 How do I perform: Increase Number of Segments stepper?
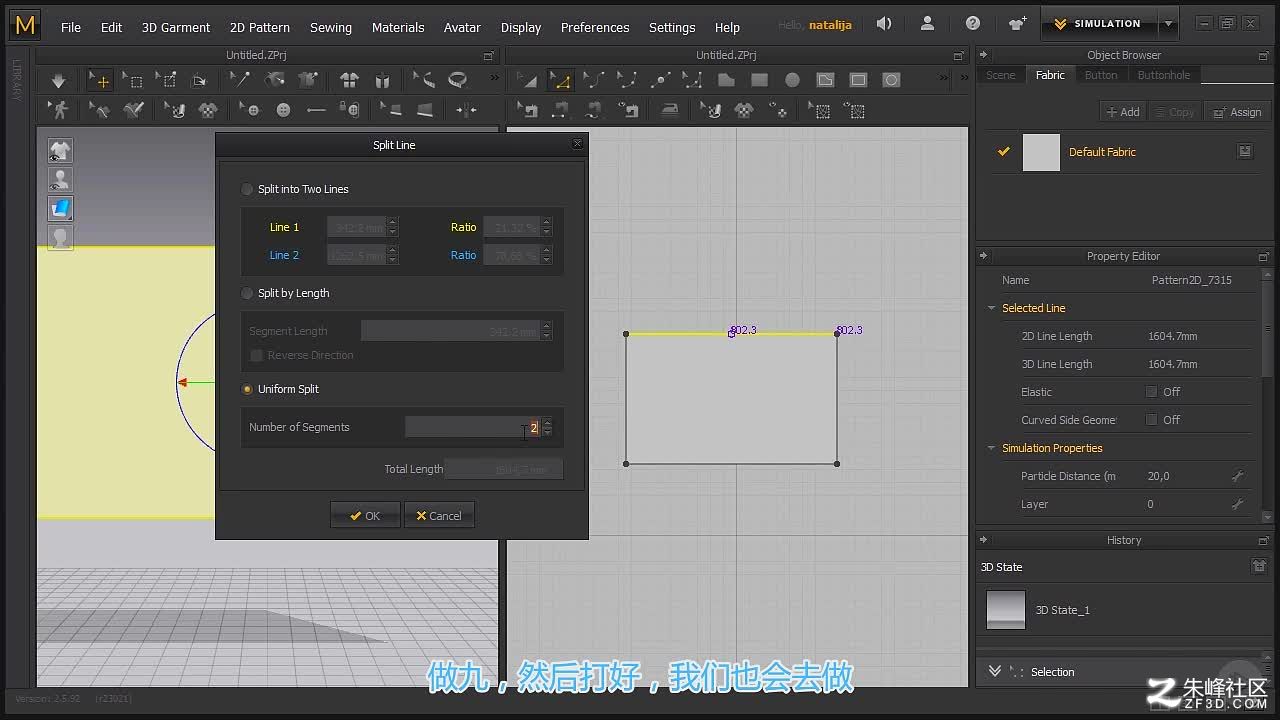(547, 423)
